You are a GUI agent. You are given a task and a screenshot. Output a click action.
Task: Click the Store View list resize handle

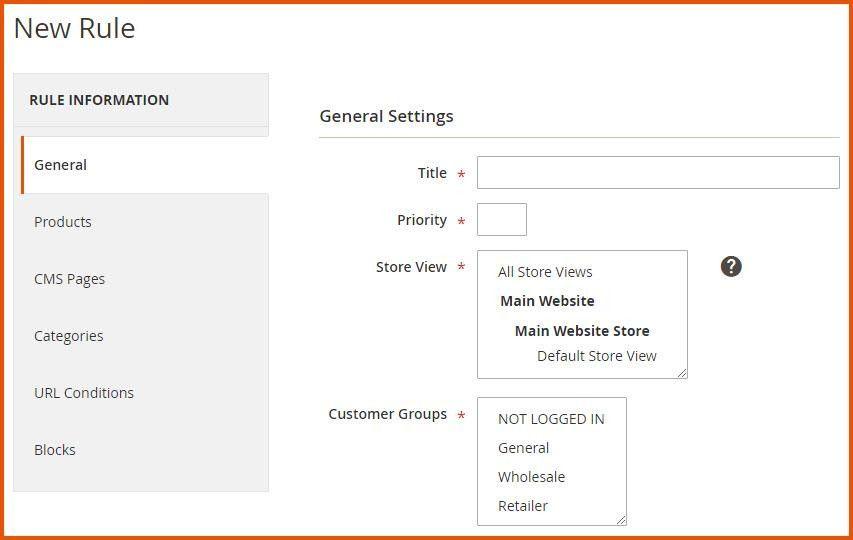[682, 373]
